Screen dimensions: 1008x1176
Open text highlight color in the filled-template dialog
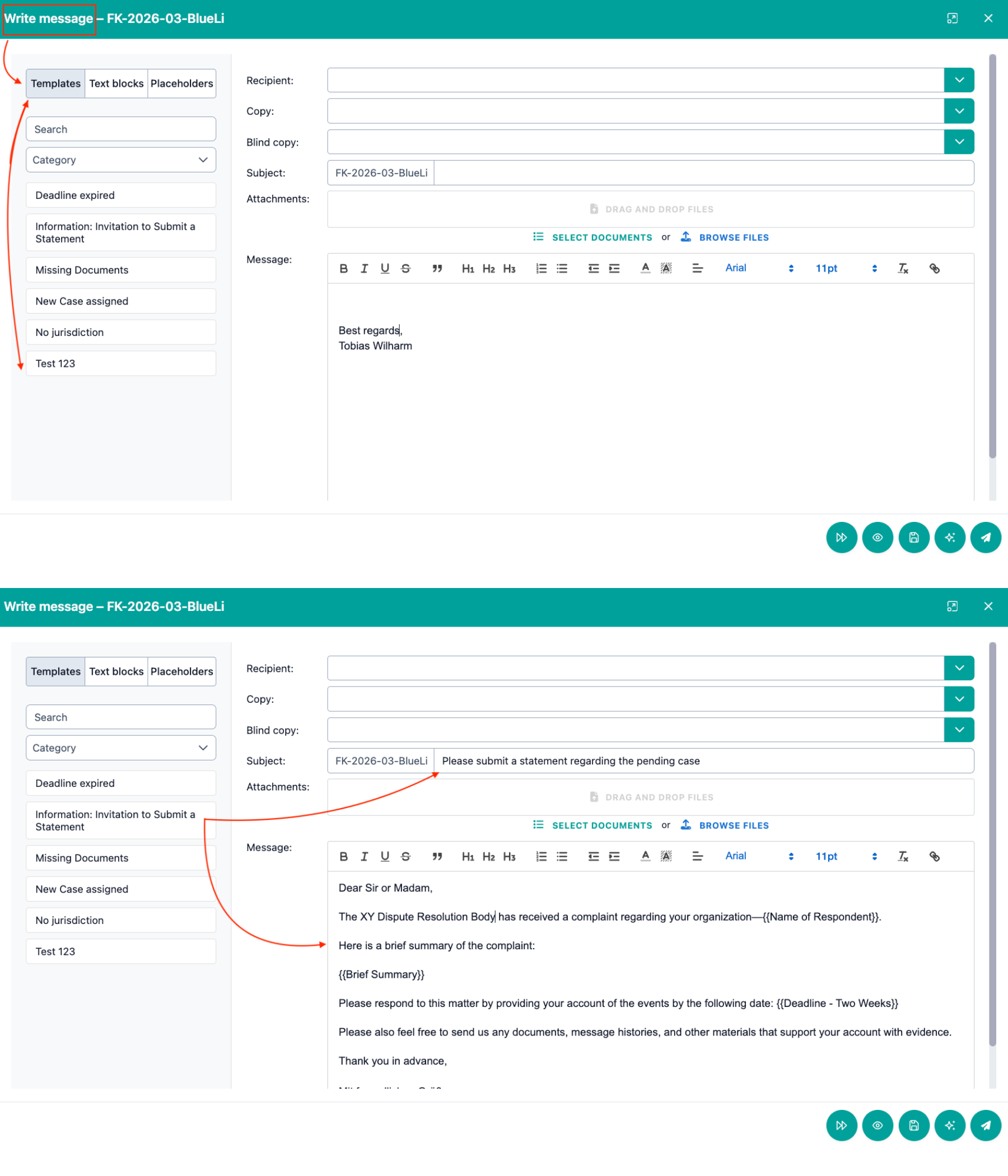point(666,856)
